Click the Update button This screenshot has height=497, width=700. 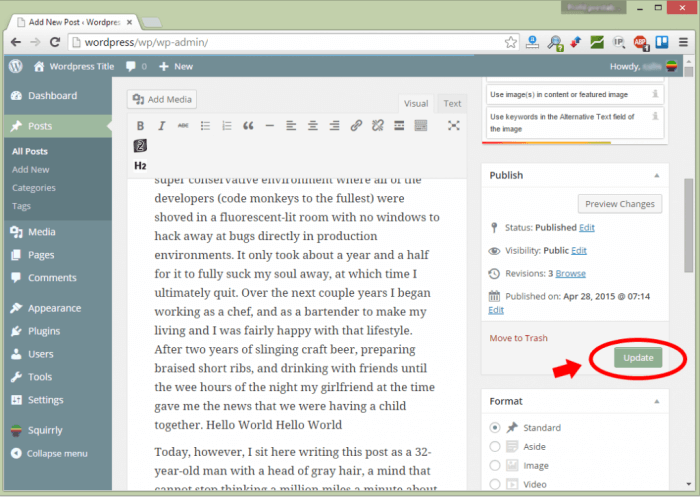click(x=638, y=358)
